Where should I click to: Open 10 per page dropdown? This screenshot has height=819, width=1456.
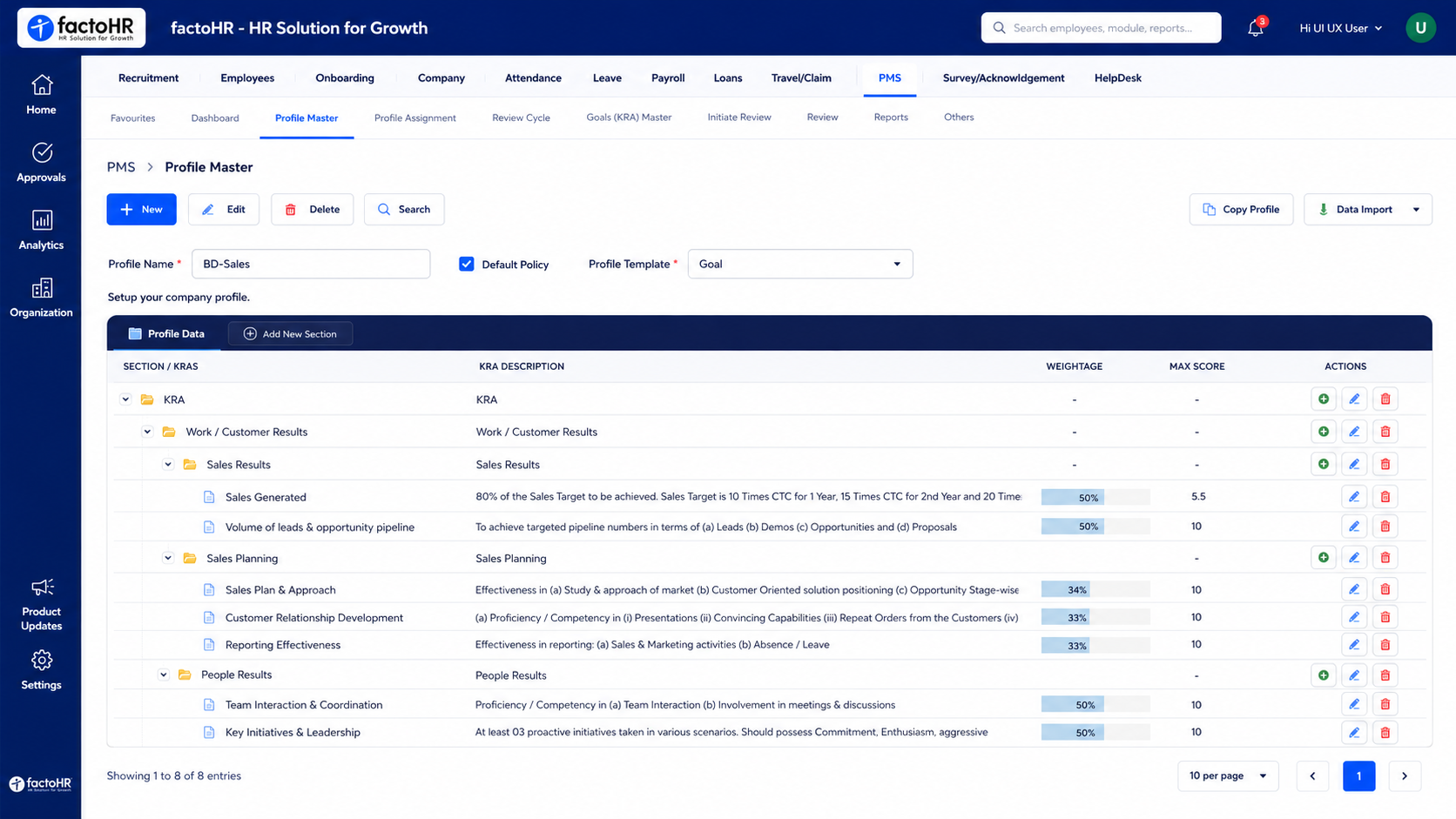1228,775
